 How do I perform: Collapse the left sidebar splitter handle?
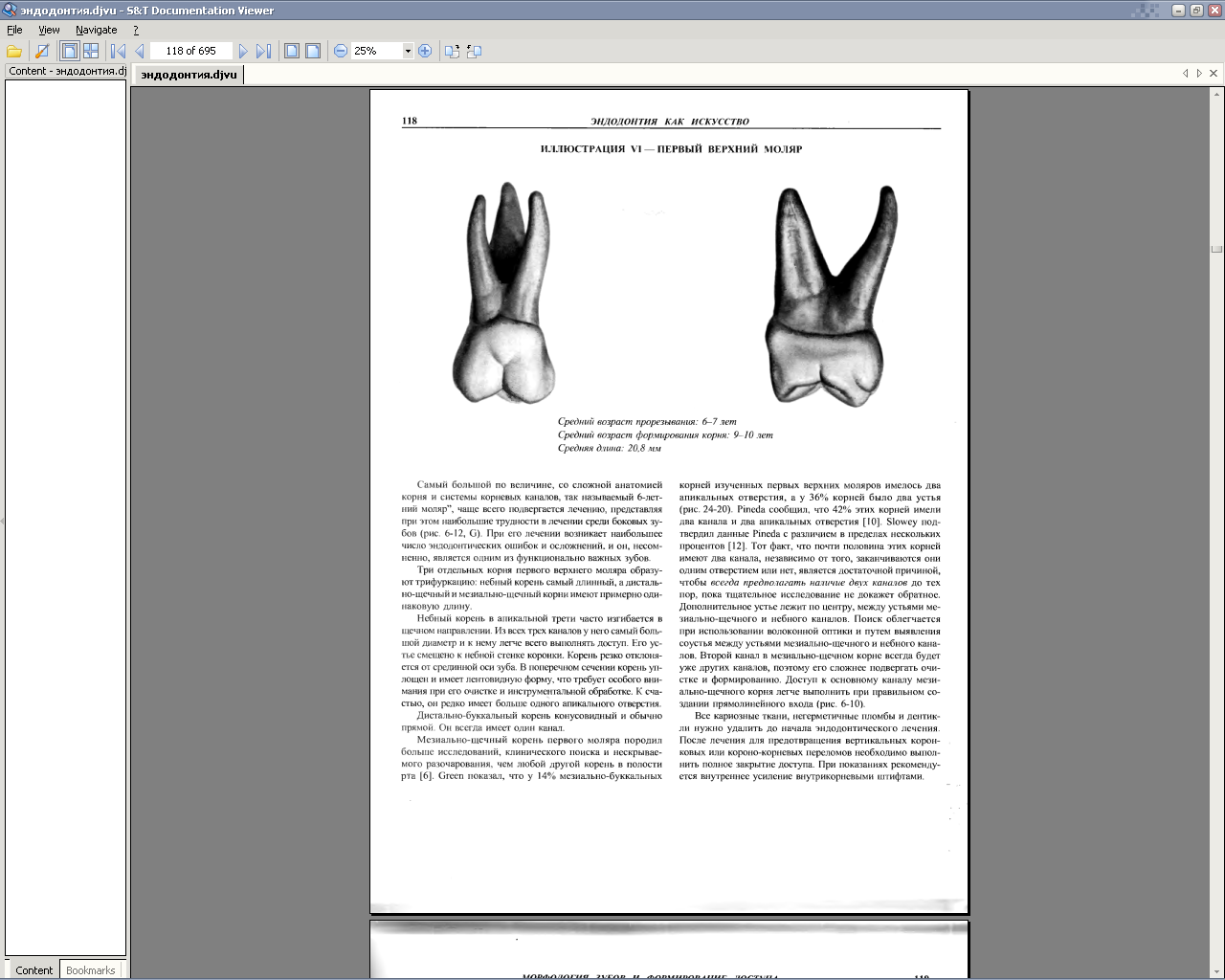2,521
